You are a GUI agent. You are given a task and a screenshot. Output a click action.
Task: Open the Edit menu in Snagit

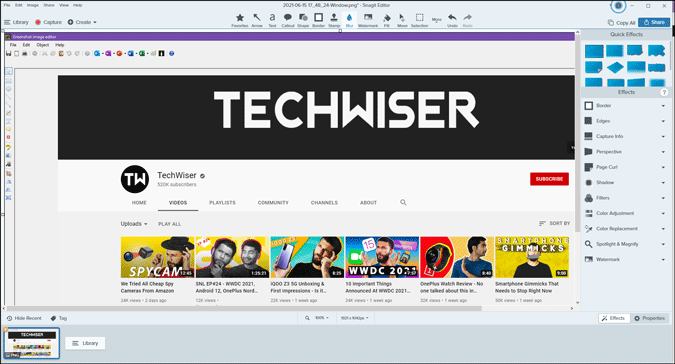[19, 5]
